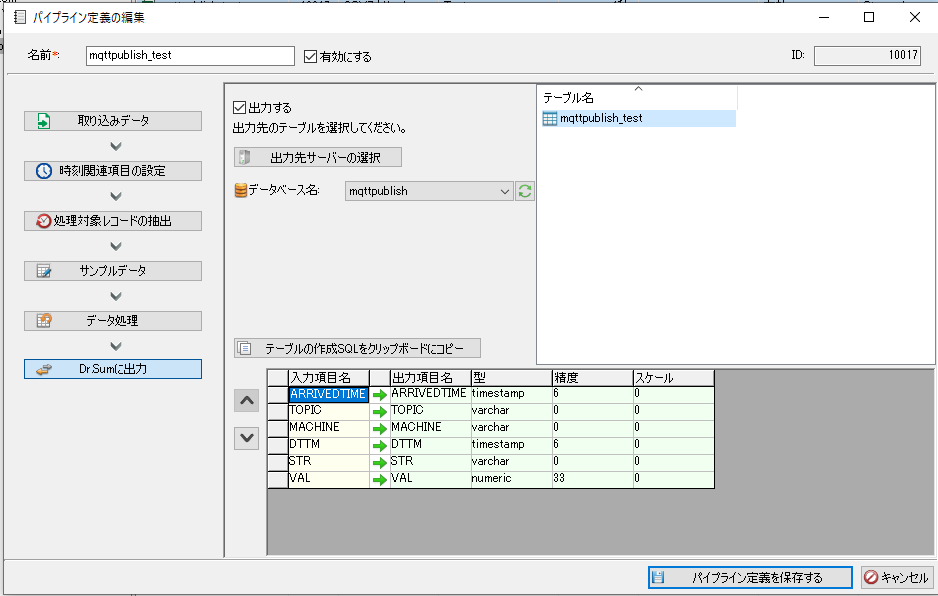The height and width of the screenshot is (596, 938).
Task: Copy table creation SQL to clipboard
Action: 357,348
